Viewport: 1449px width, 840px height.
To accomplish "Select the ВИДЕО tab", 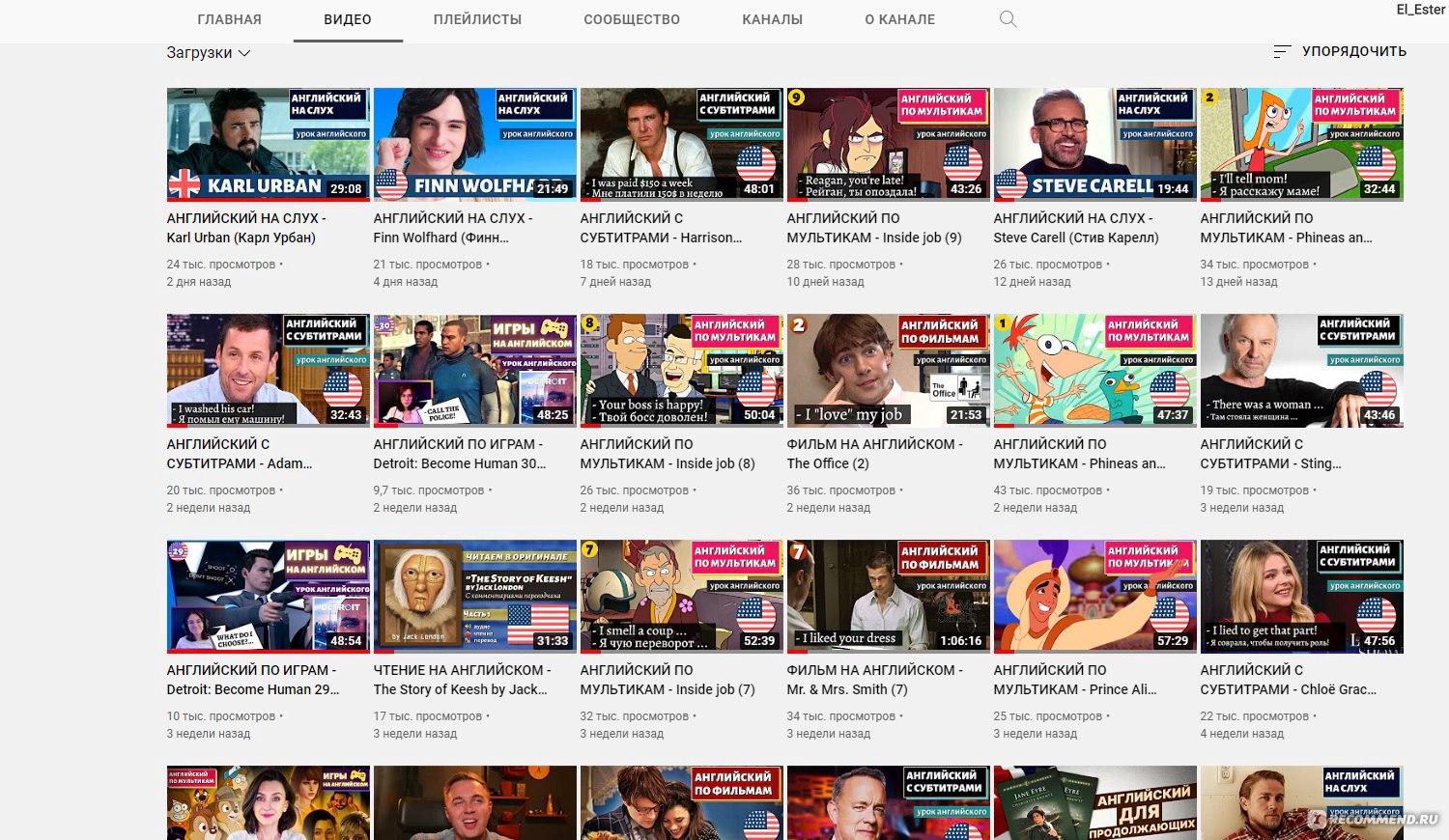I will point(348,19).
